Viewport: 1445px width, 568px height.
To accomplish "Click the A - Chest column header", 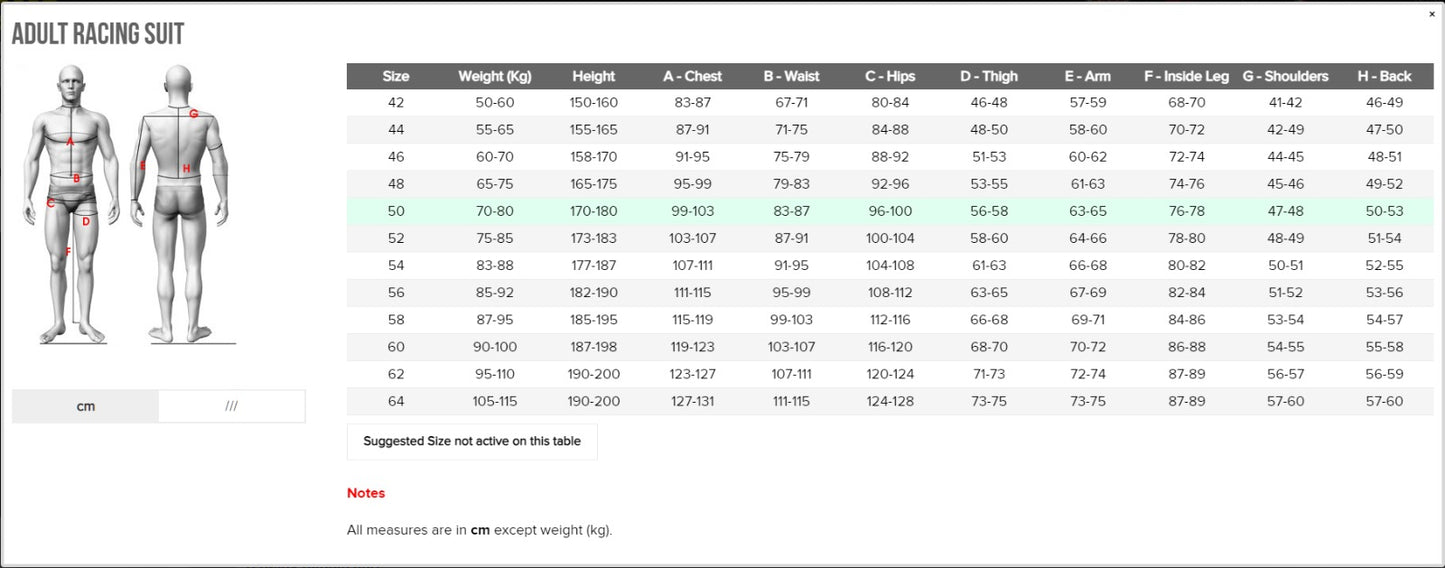I will (692, 76).
